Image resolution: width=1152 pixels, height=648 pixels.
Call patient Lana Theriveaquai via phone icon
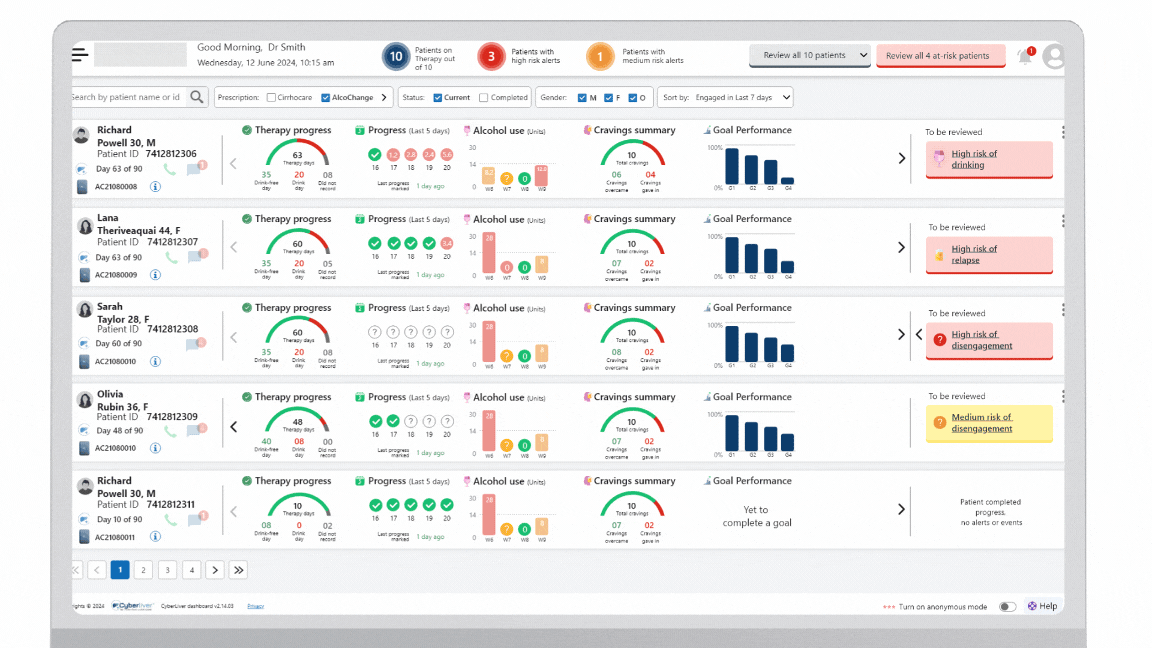coord(171,257)
